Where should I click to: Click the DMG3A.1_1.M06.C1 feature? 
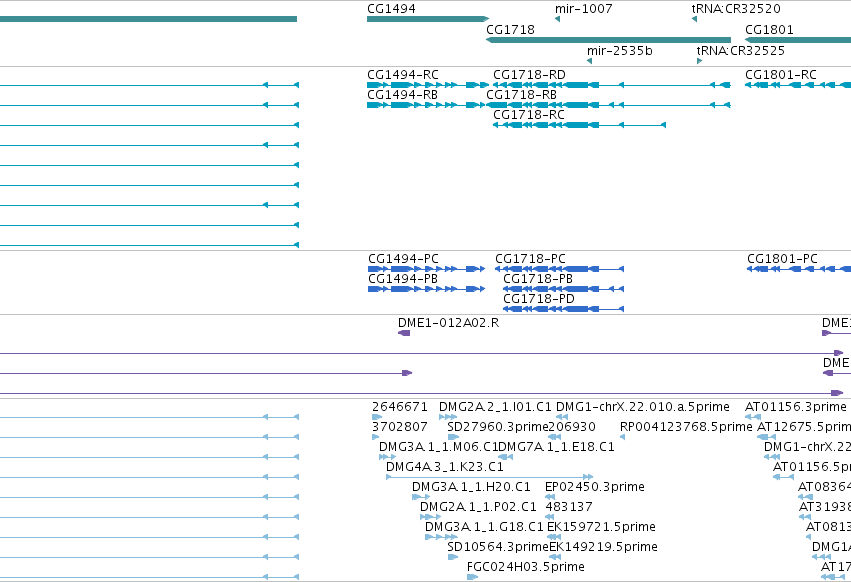(387, 457)
